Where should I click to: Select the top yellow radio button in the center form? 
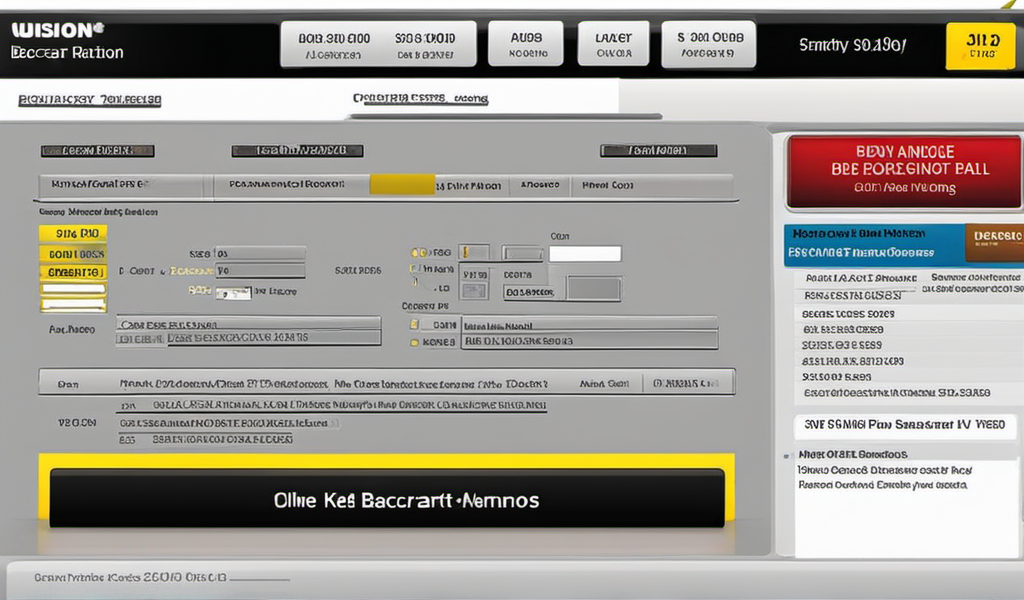(x=417, y=253)
